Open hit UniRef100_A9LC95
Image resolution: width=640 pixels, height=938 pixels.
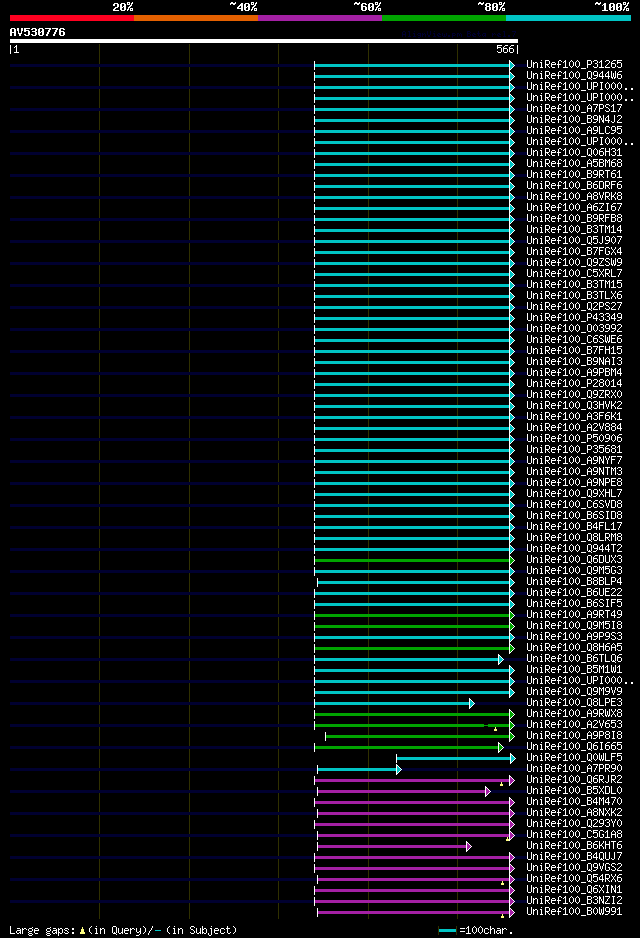[574, 130]
